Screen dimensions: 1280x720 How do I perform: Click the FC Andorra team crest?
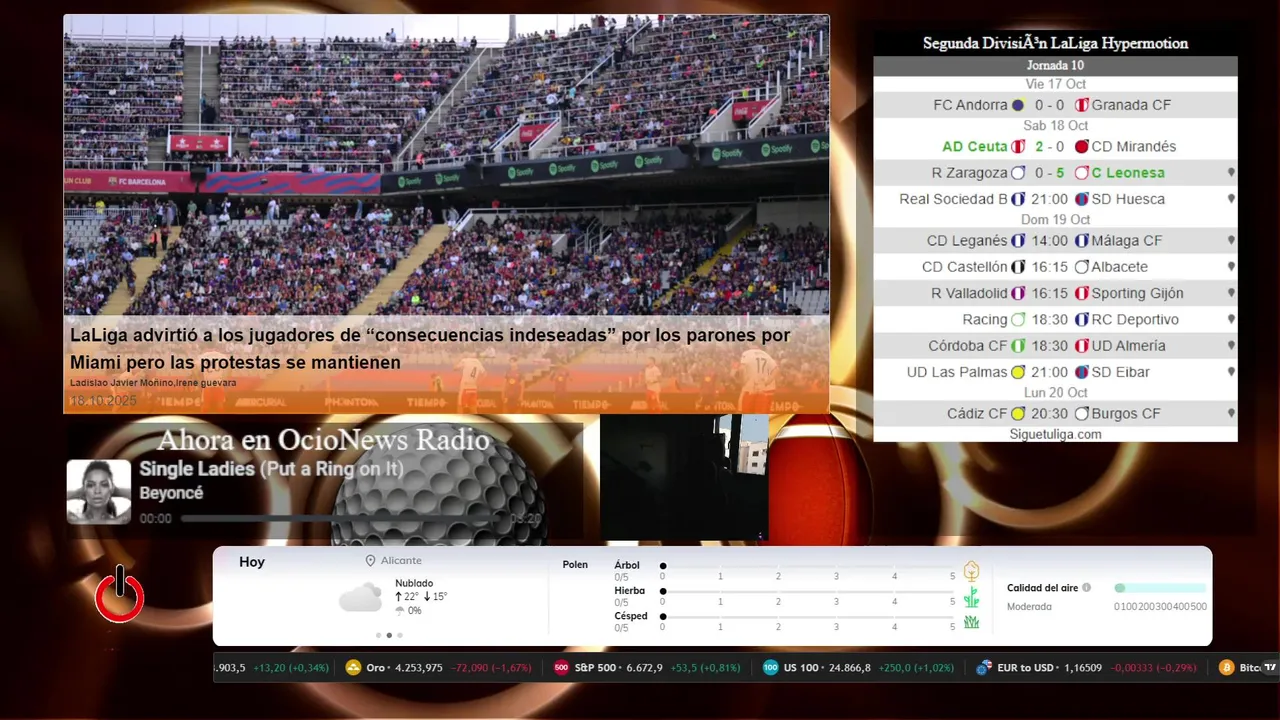1018,105
